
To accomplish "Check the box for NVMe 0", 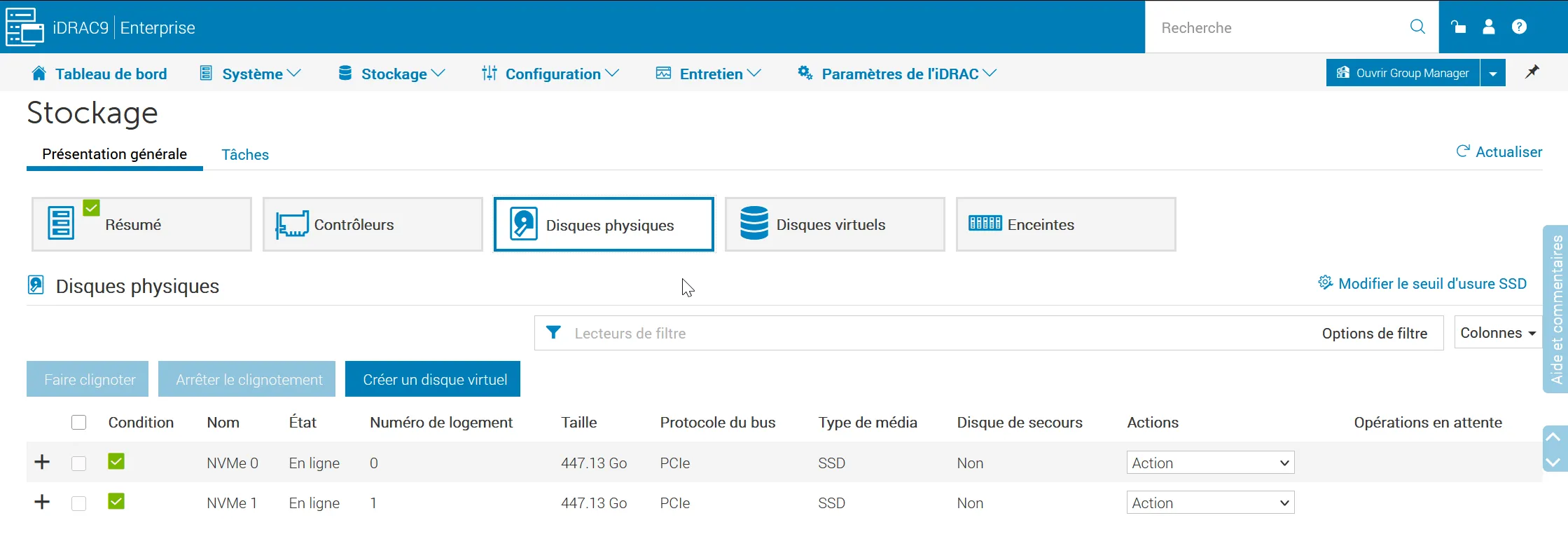I will coord(79,463).
